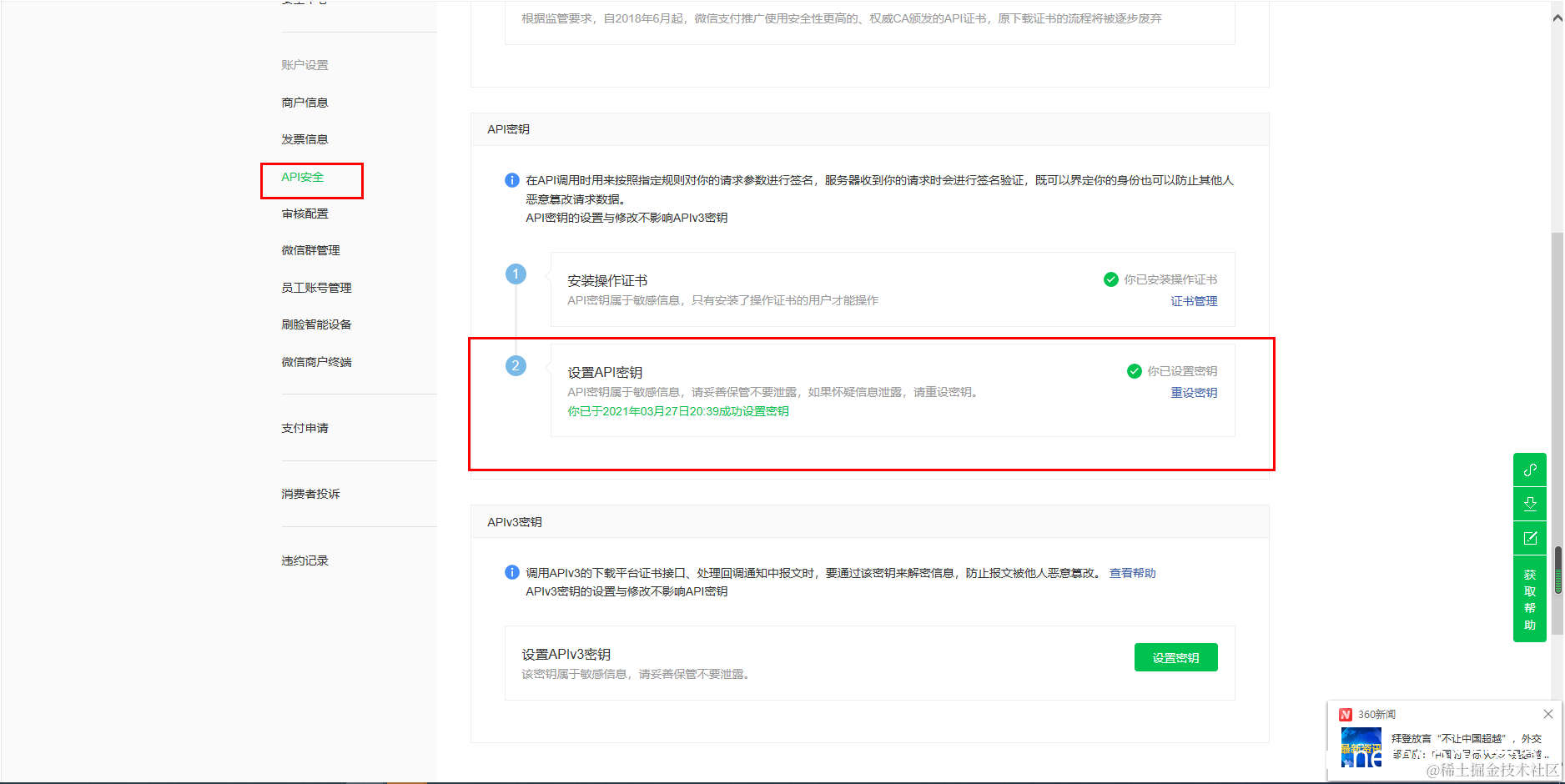
Task: Click 重设密钥 to reset the API key
Action: click(x=1194, y=392)
